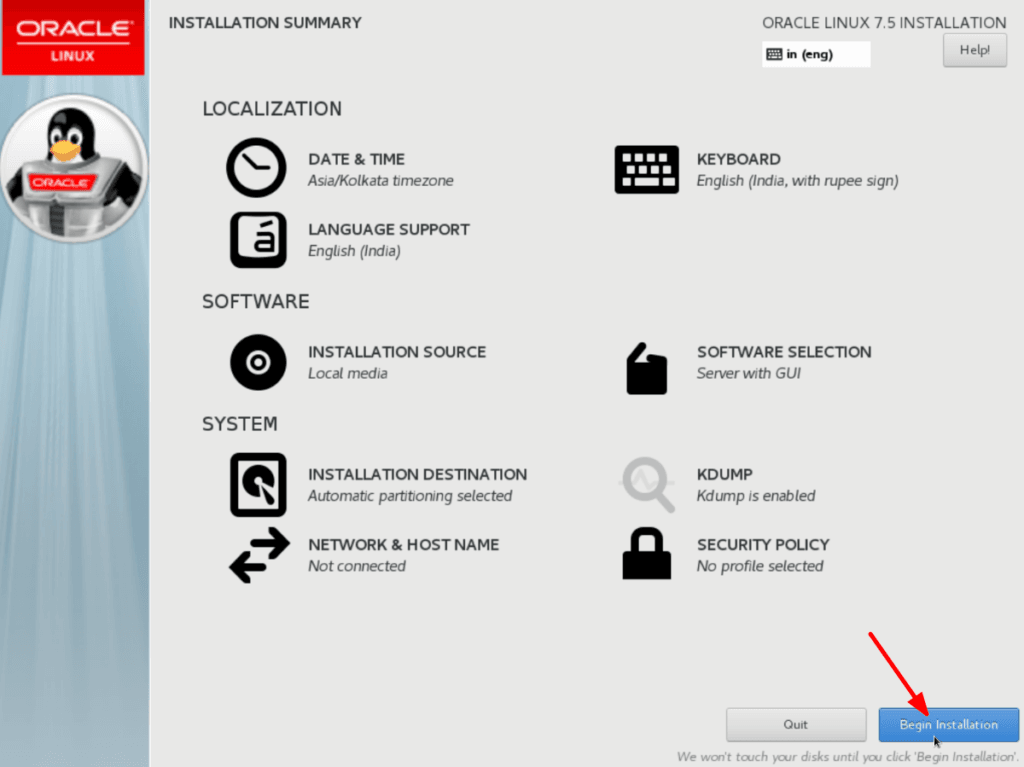Open SECURITY POLICY label

tap(763, 545)
